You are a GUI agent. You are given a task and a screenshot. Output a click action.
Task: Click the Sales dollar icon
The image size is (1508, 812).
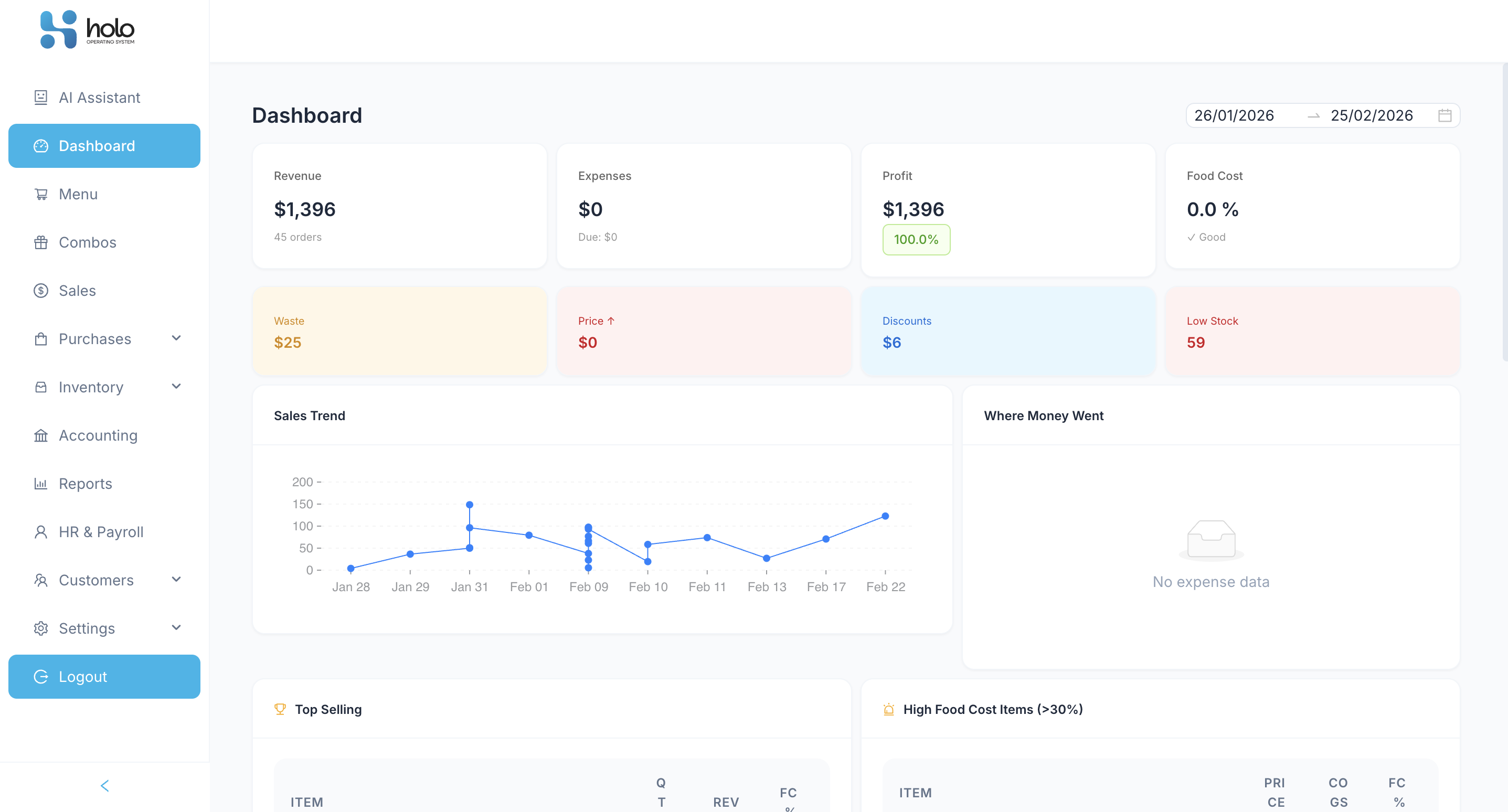point(40,291)
